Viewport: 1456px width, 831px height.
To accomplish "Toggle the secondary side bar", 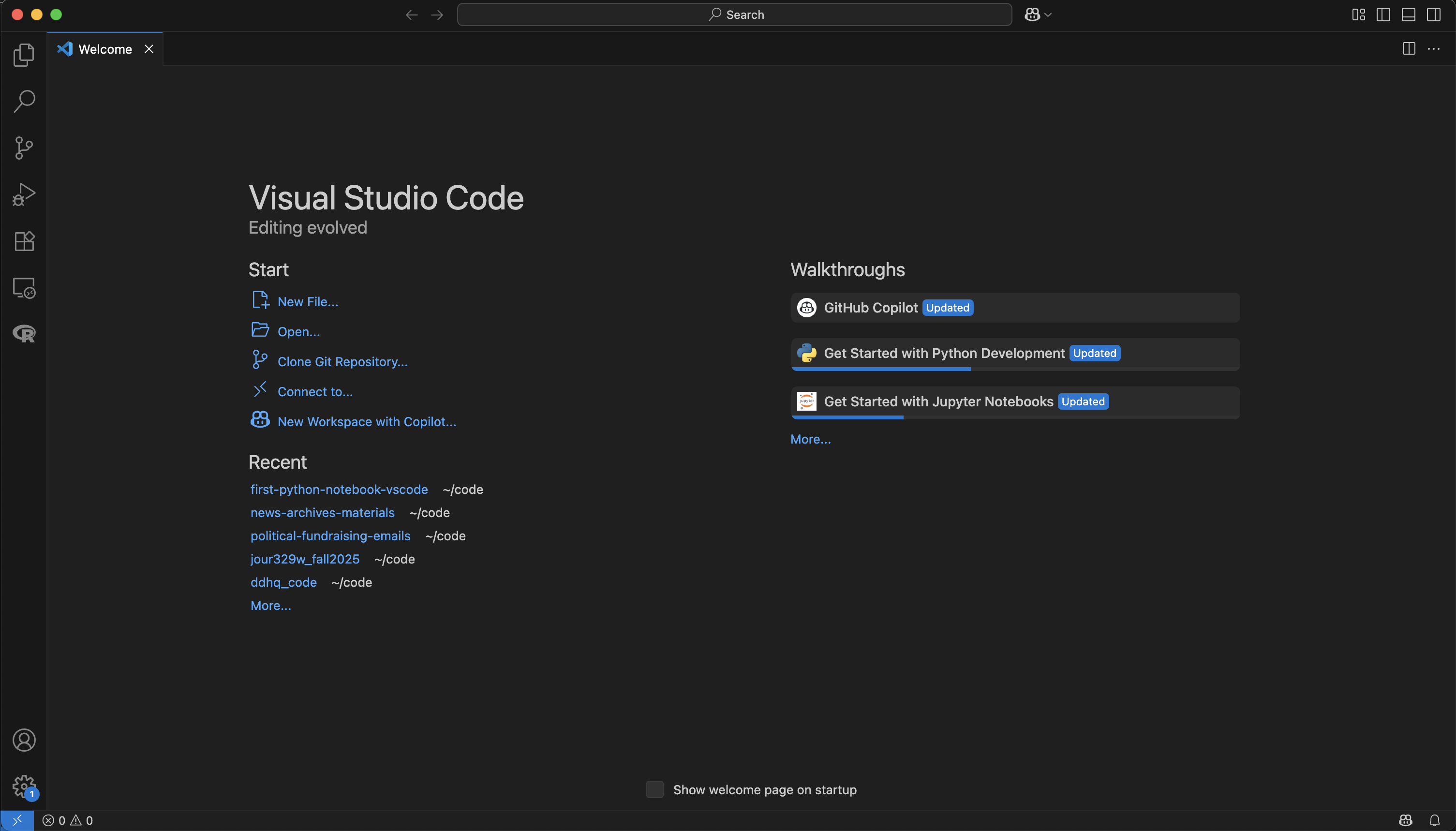I will point(1434,15).
